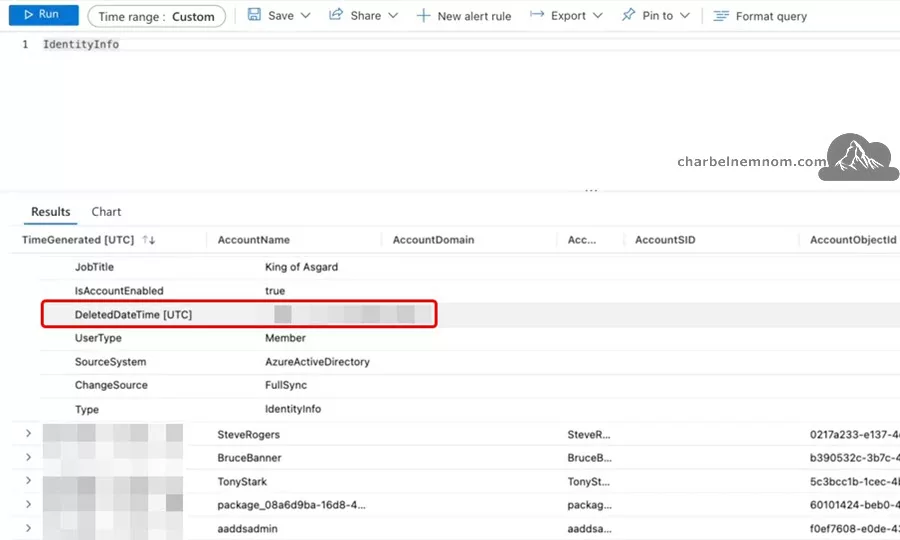This screenshot has width=900, height=540.
Task: Select the JobTitle field label
Action: [94, 267]
